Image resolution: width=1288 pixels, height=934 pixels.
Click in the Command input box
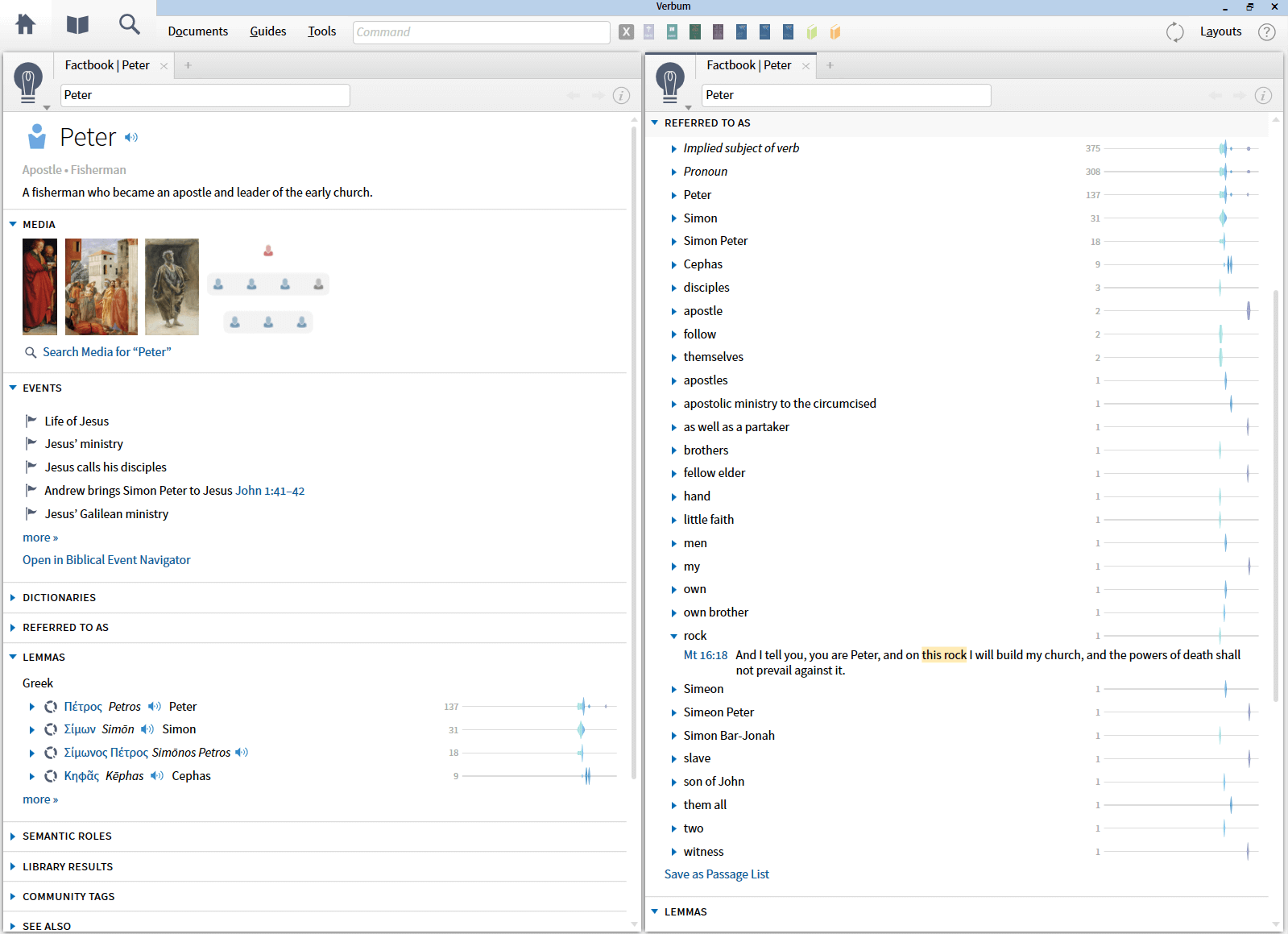point(481,32)
